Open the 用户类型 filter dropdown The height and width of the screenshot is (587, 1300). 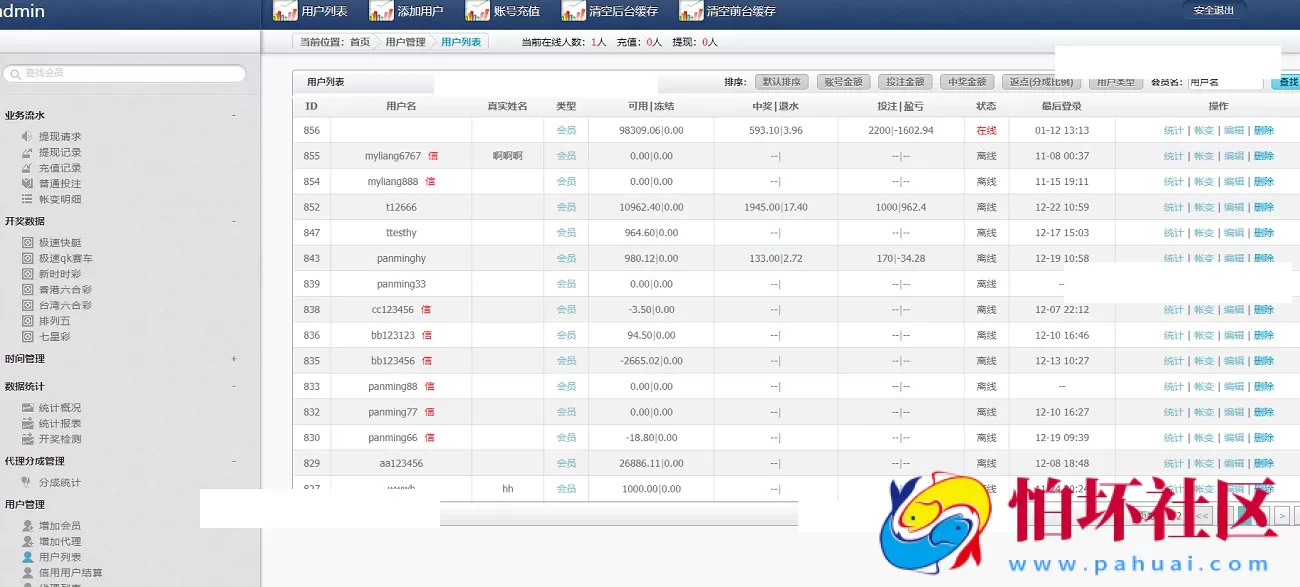point(1117,83)
